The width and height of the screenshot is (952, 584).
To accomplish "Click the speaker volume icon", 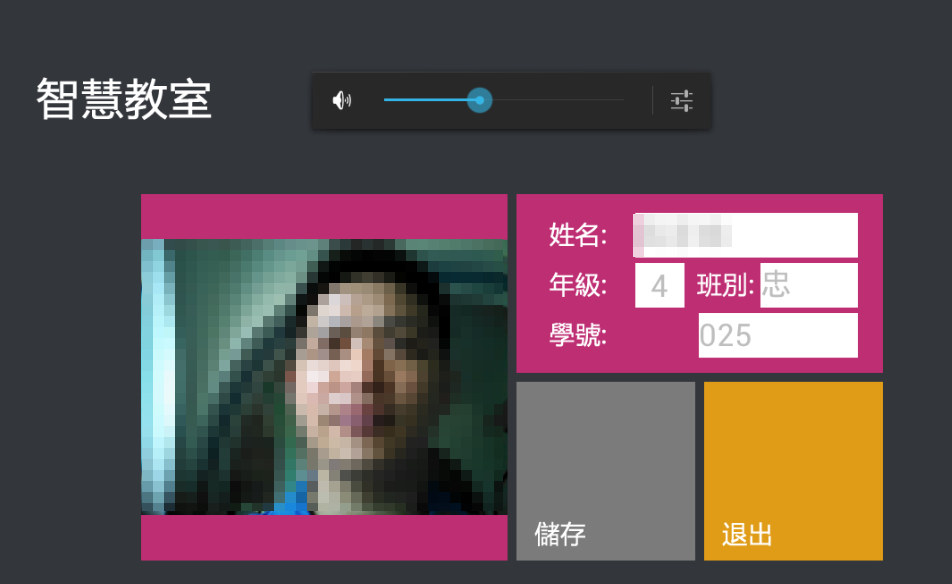I will pos(342,100).
